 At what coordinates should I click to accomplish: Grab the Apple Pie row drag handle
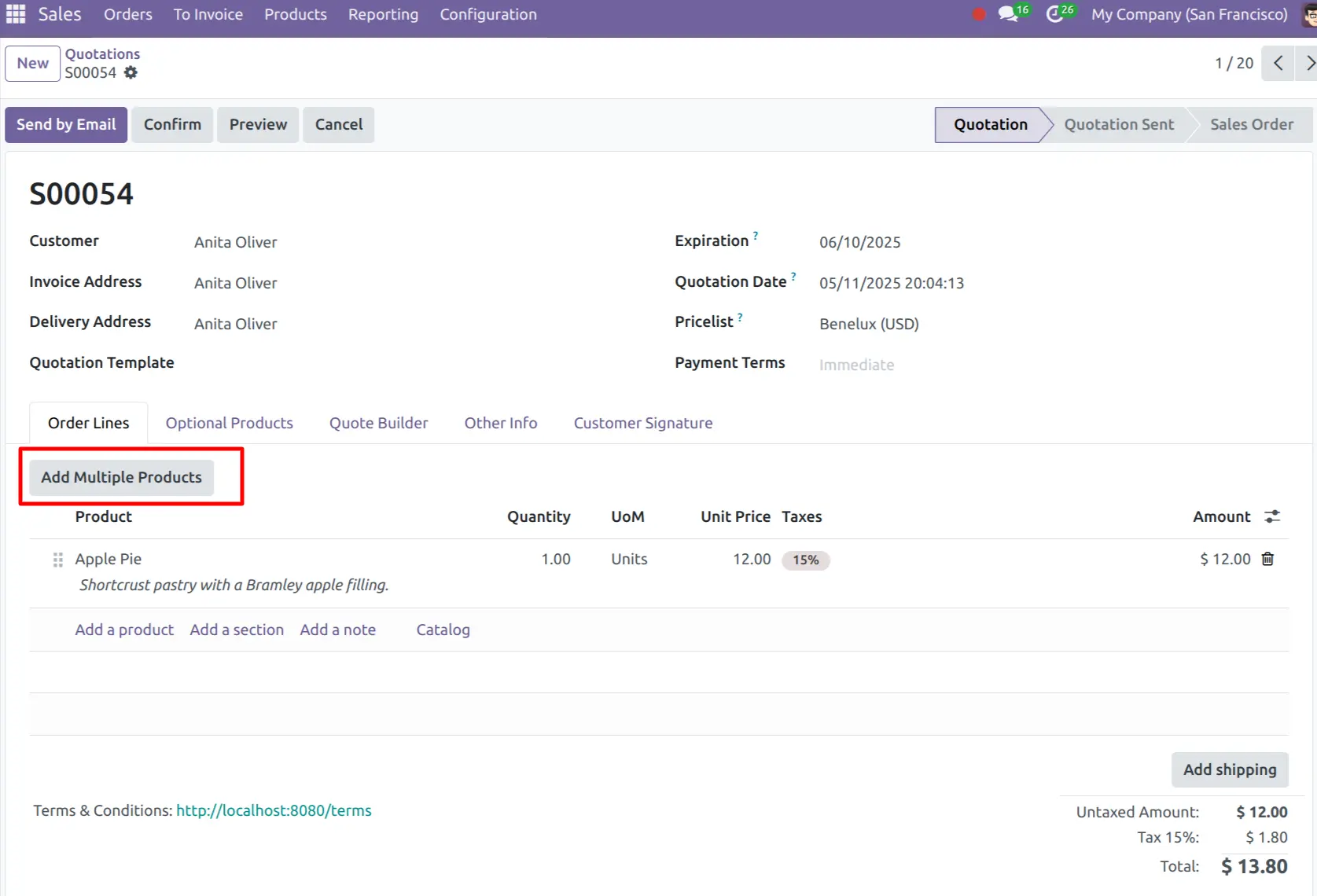(57, 560)
